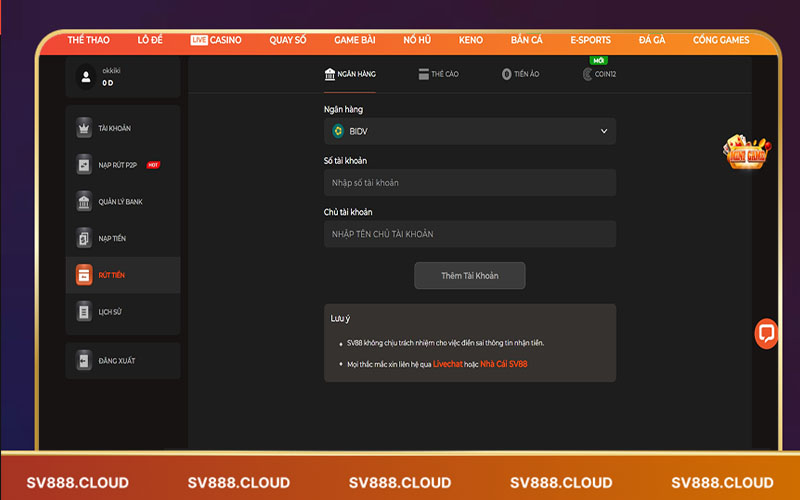Open the Thể Thao menu
This screenshot has height=500, width=800.
pos(88,40)
